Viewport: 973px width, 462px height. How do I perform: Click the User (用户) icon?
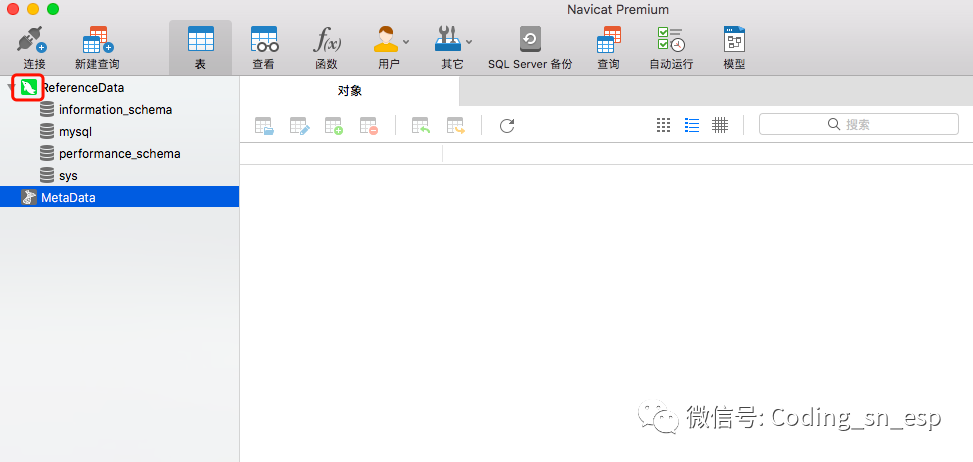[385, 40]
